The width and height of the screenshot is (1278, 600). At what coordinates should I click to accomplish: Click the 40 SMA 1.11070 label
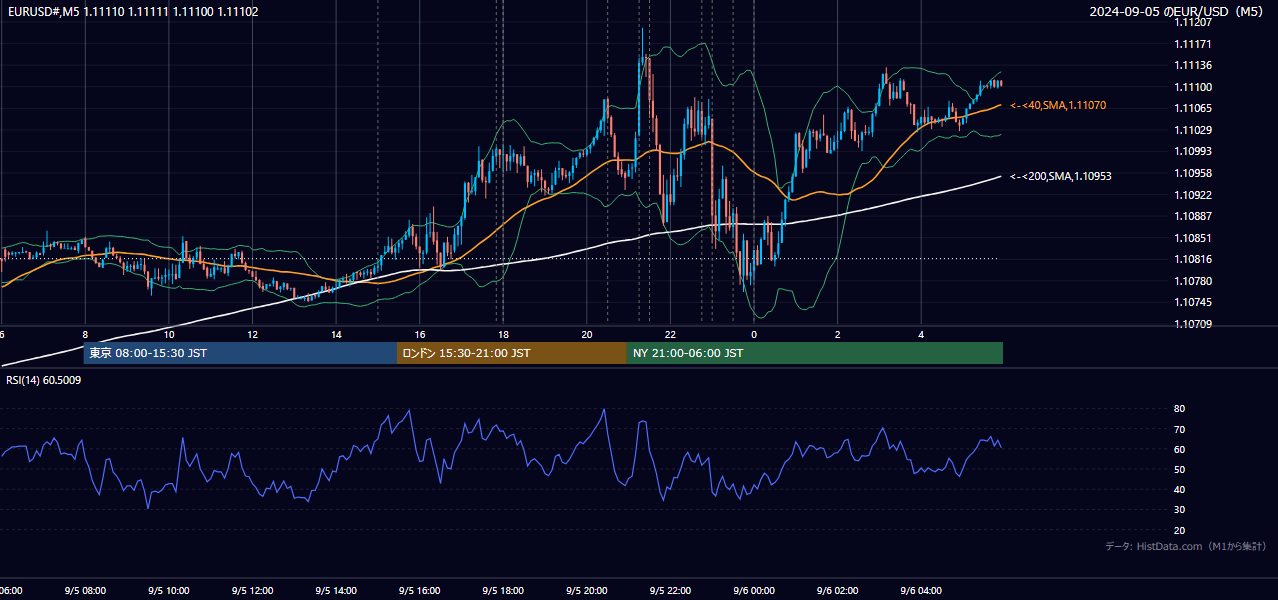tap(1058, 105)
